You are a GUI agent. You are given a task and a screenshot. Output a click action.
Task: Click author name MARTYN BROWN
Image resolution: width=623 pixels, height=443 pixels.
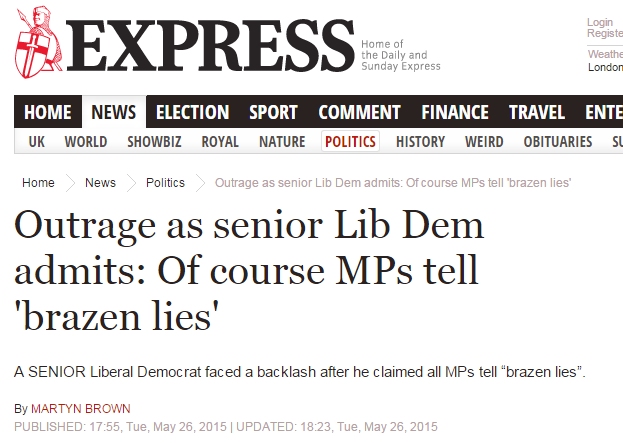click(x=81, y=408)
